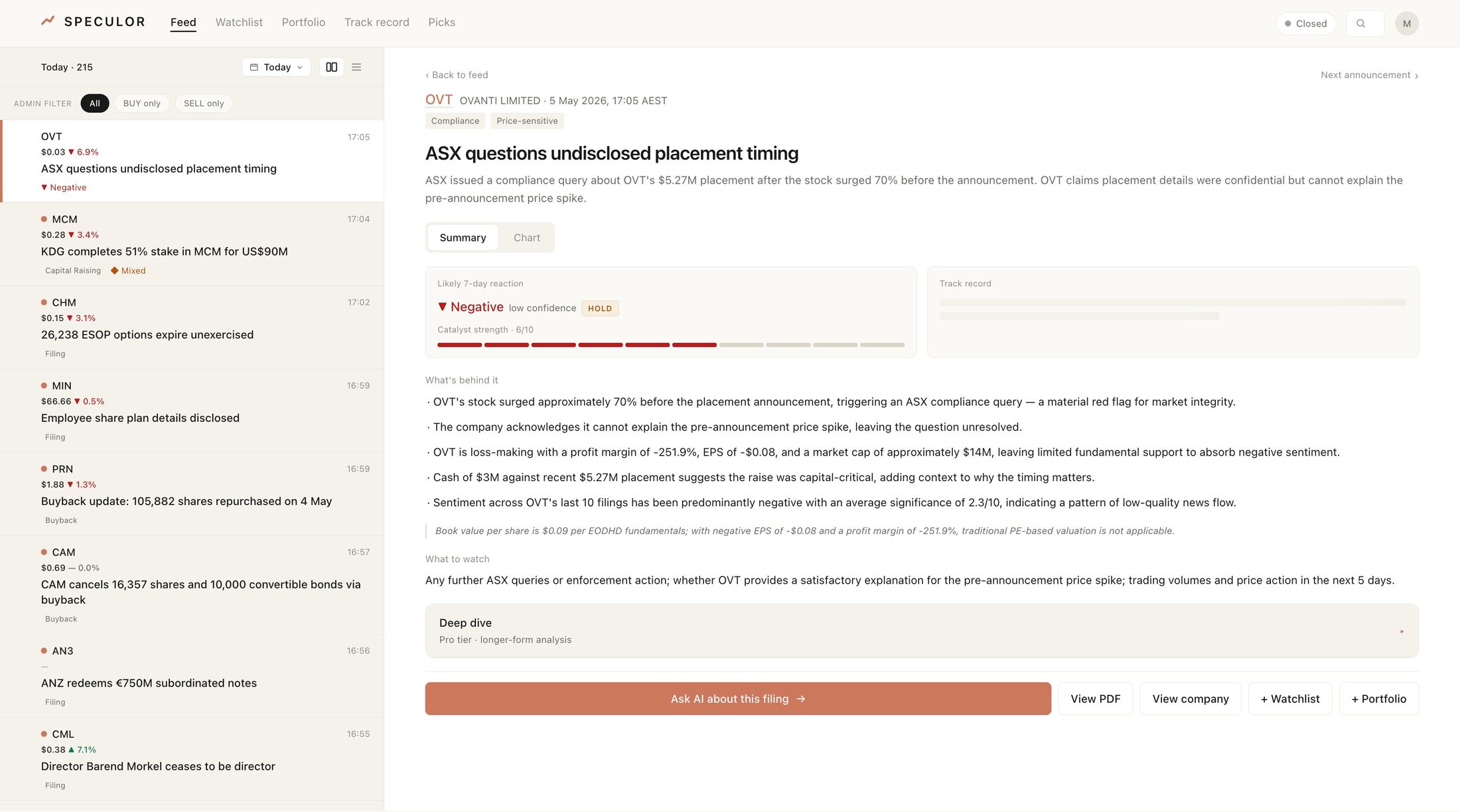The width and height of the screenshot is (1460, 812).
Task: Open the Portfolio tab
Action: (x=303, y=23)
